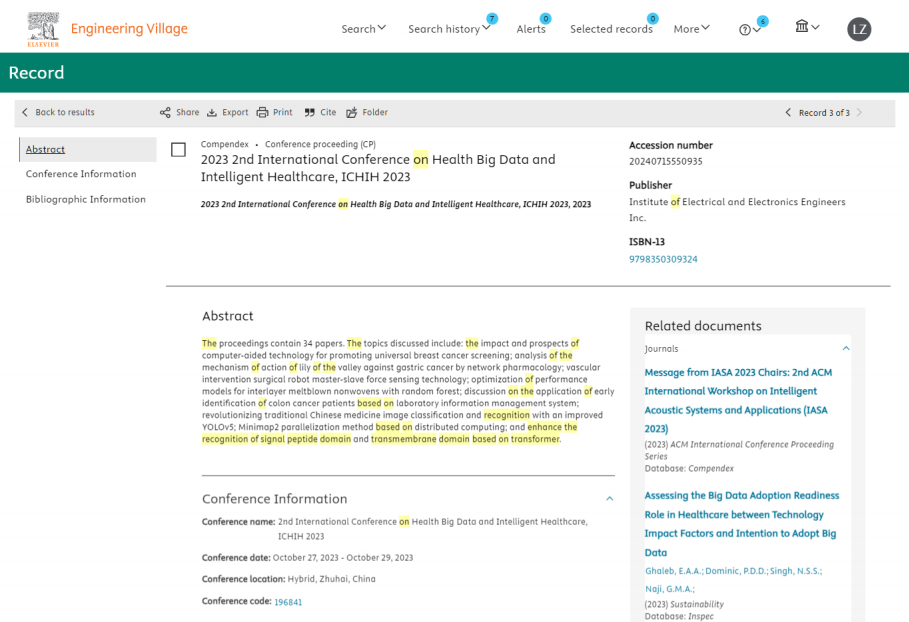Open author link Dominic, P.D.D.
The height and width of the screenshot is (622, 909).
736,571
